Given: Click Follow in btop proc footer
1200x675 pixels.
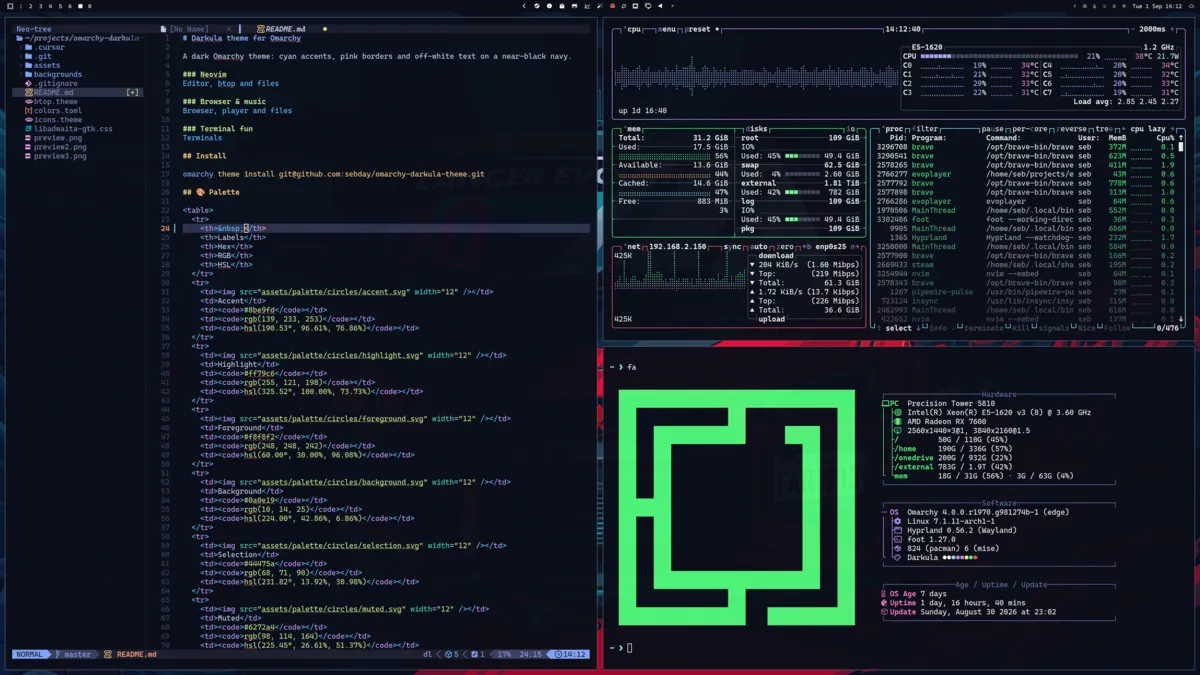Looking at the screenshot, I should tap(1117, 328).
